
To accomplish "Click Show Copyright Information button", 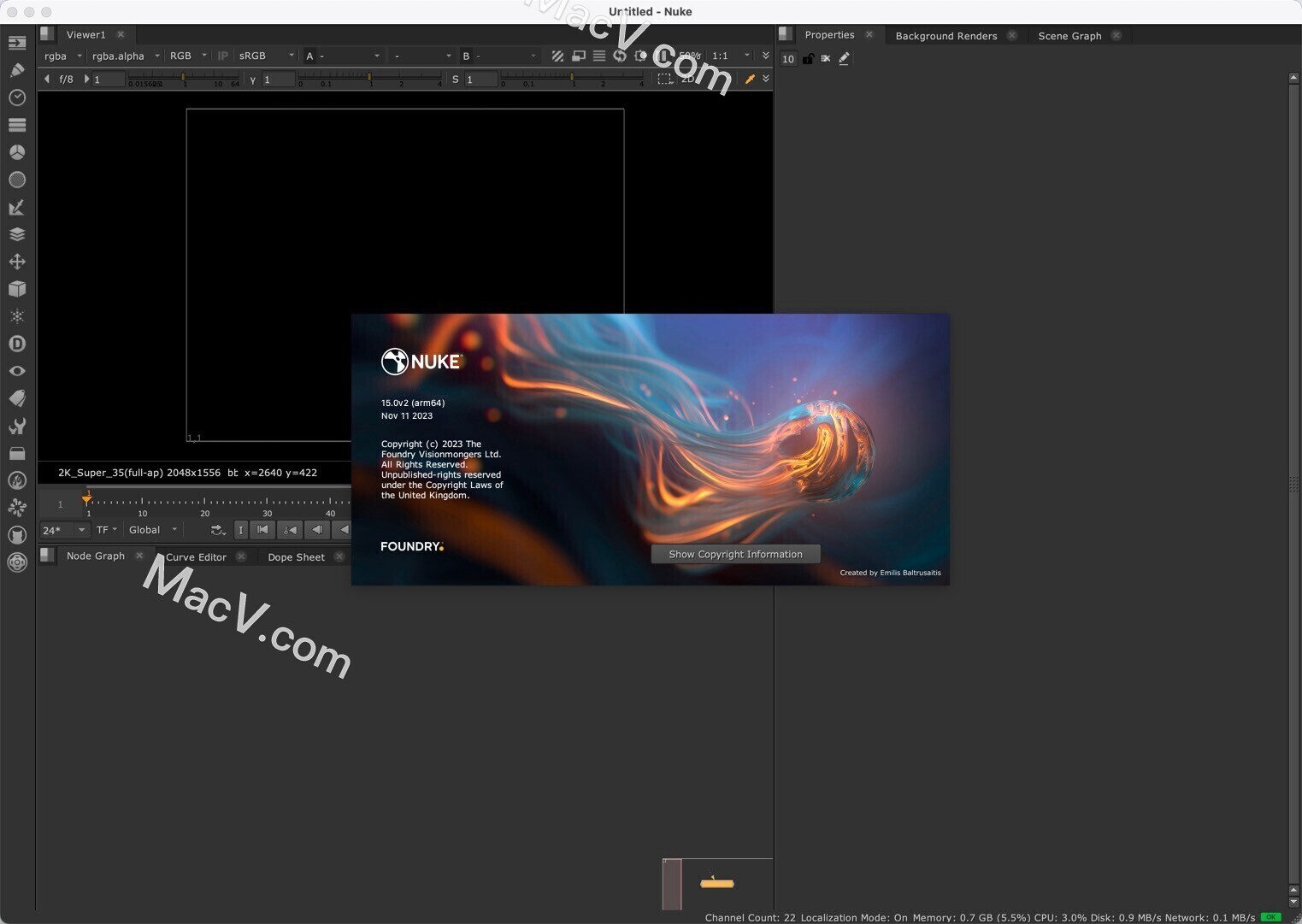I will (735, 554).
